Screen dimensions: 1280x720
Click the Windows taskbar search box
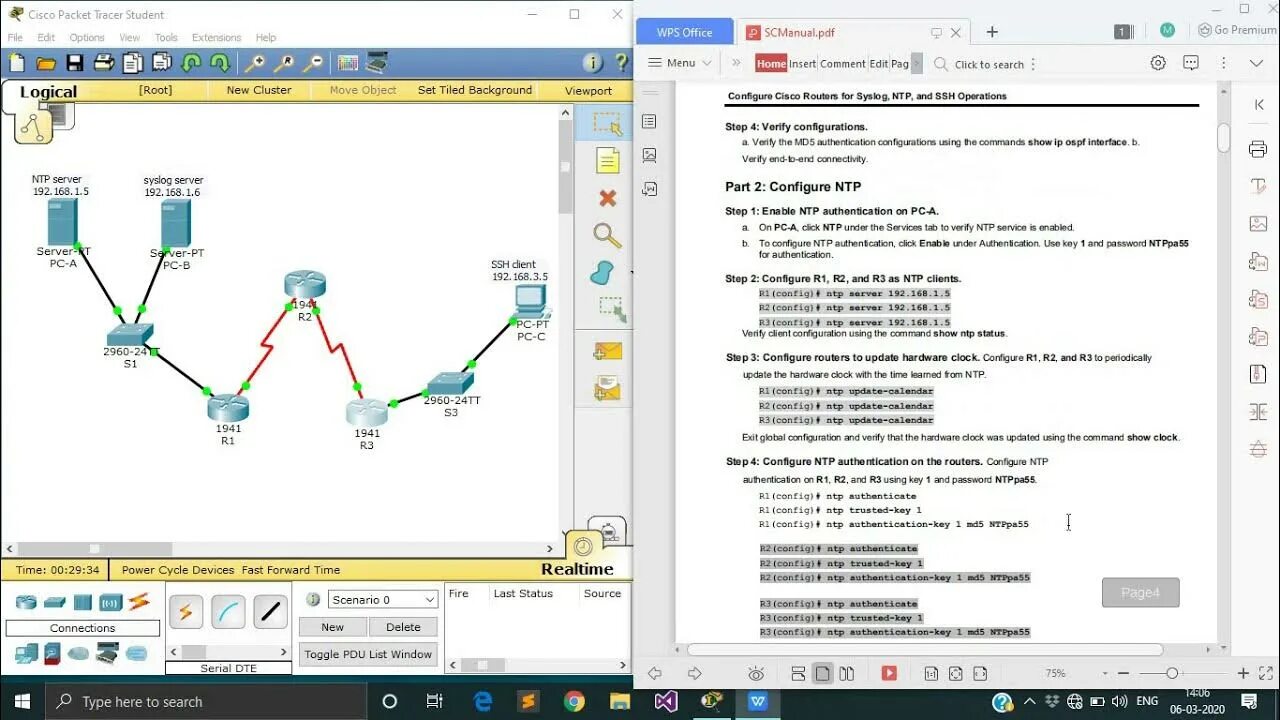206,701
